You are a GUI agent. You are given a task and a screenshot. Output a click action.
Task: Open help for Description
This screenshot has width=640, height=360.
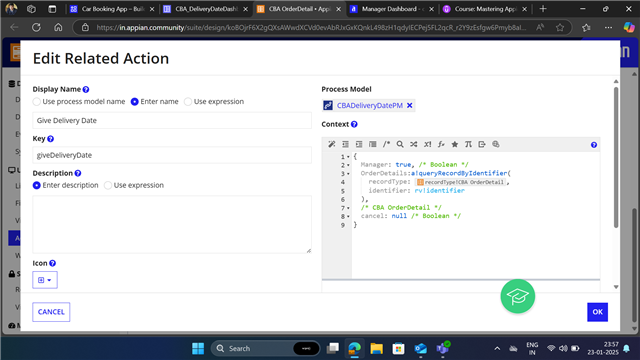[78, 173]
